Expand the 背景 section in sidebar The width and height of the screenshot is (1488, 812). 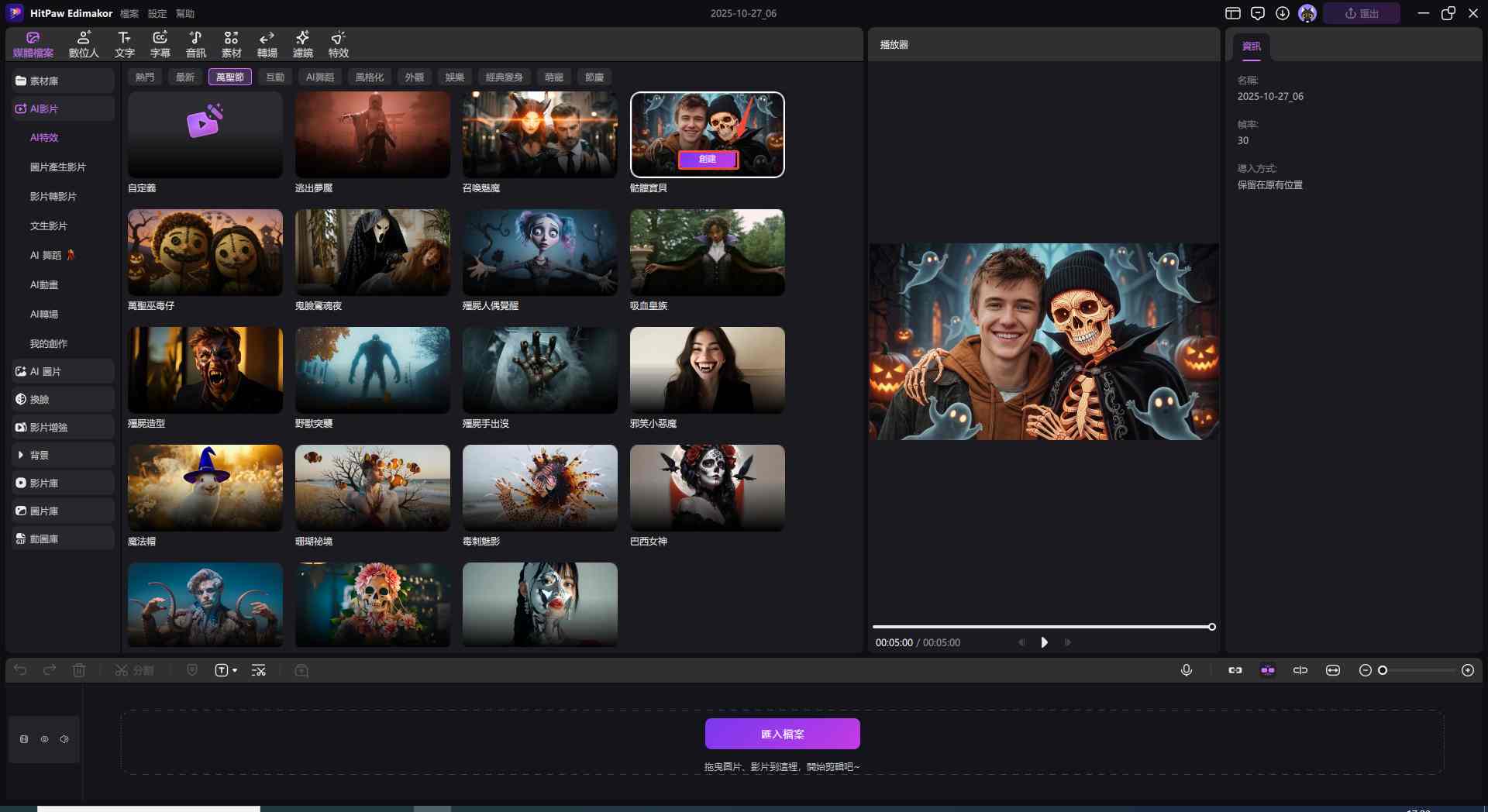21,455
